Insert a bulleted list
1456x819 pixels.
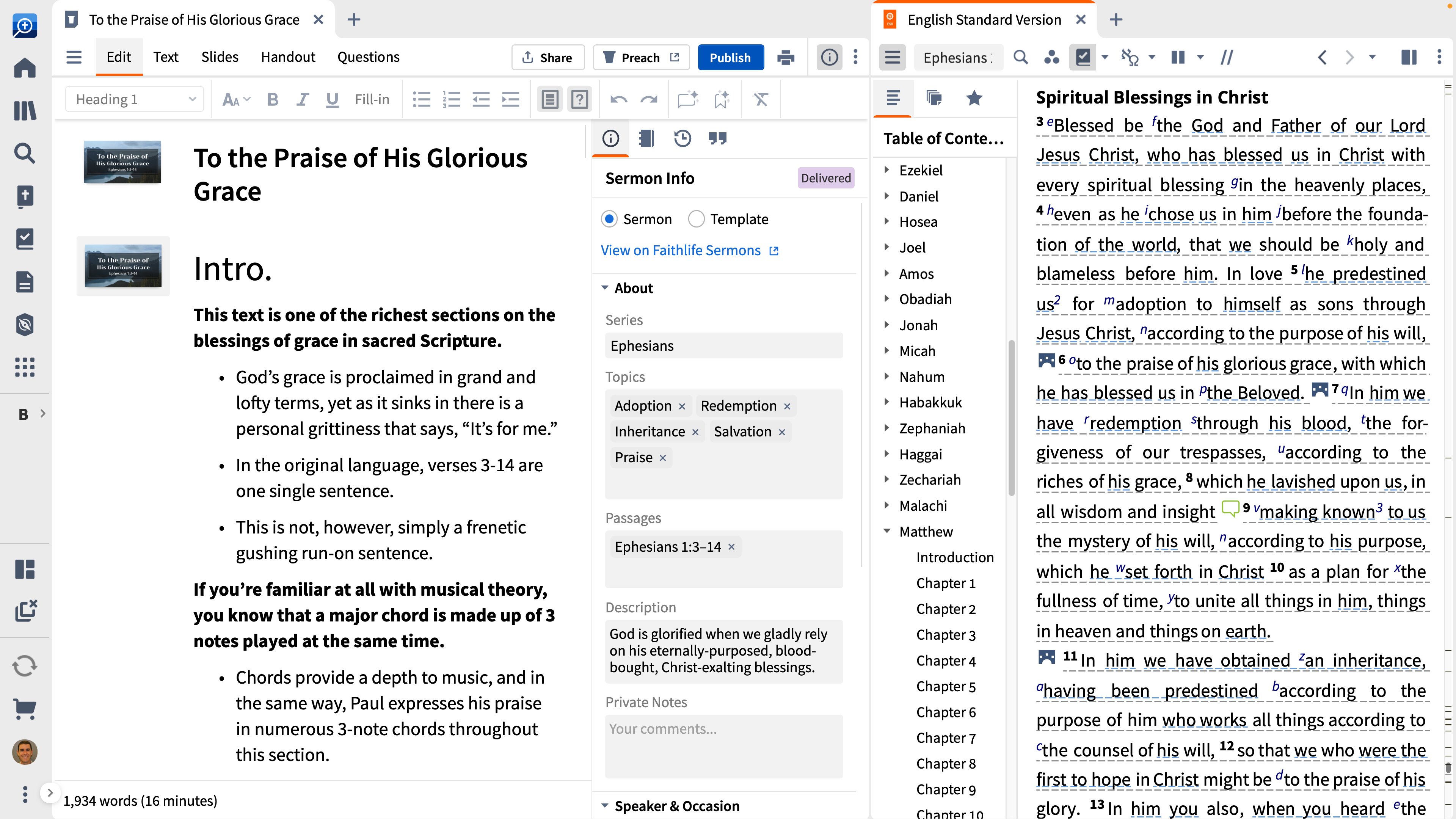(x=422, y=99)
